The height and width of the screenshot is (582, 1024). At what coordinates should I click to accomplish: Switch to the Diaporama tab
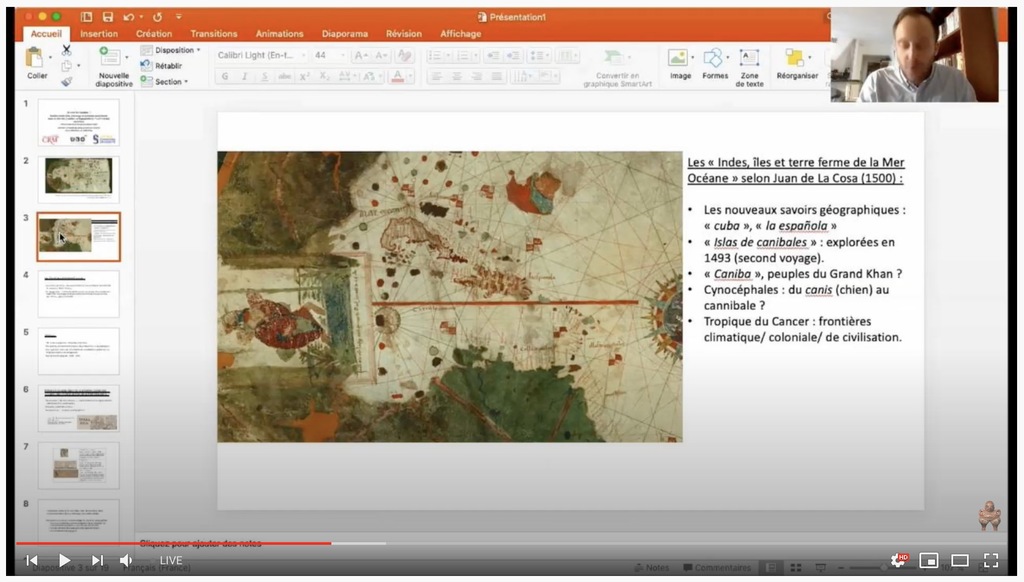pos(345,33)
